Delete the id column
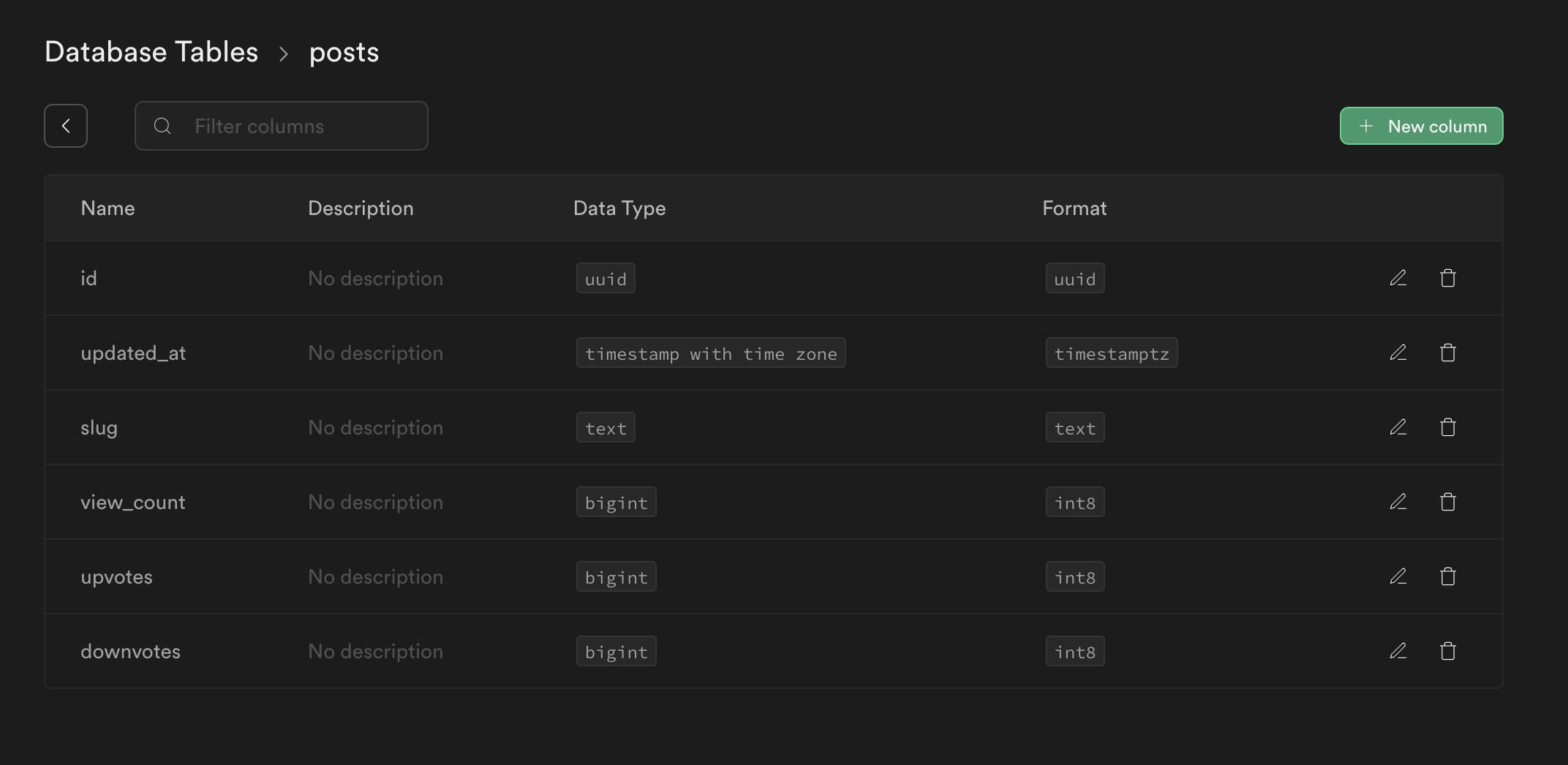 click(x=1447, y=278)
